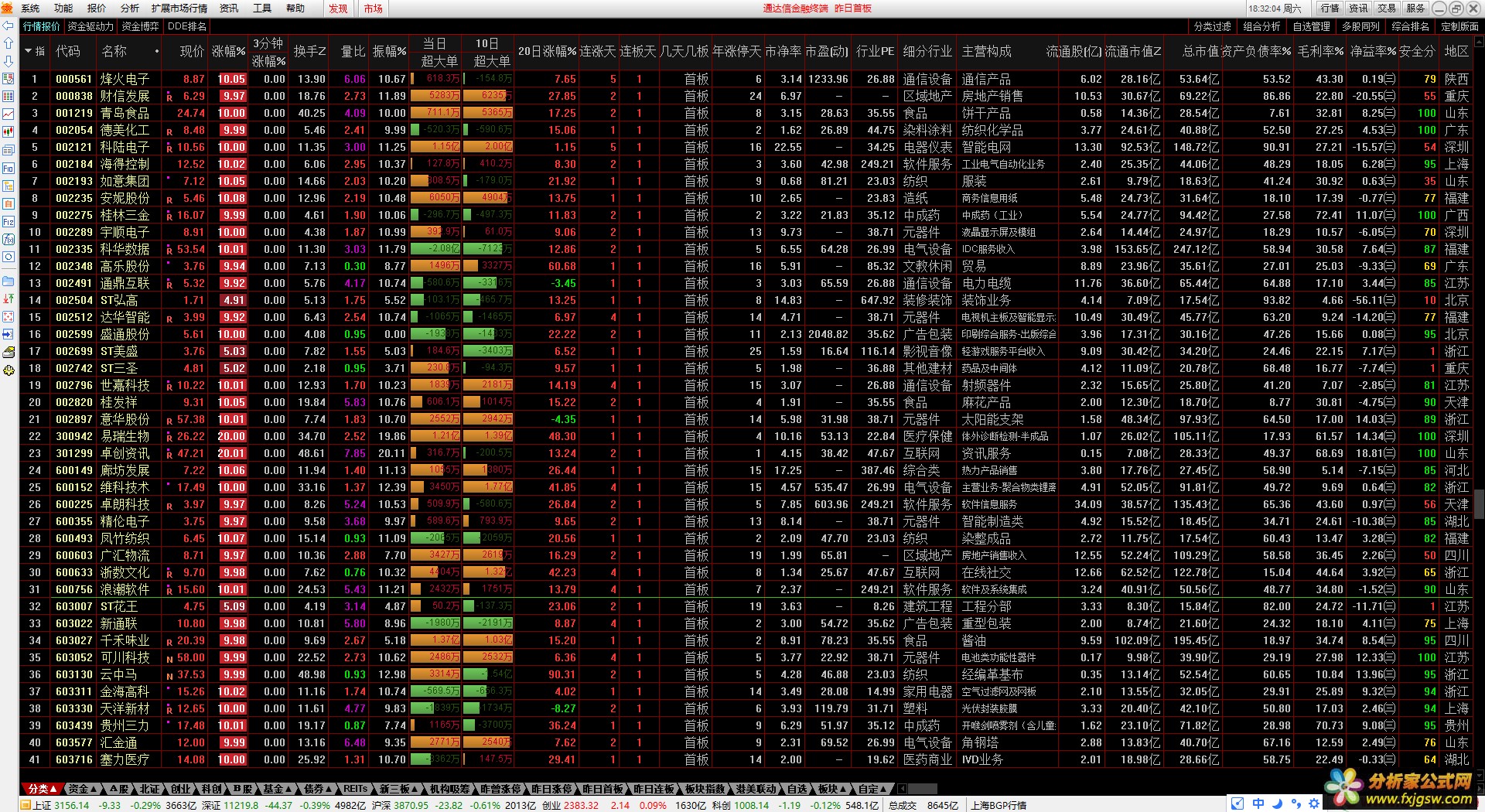The width and height of the screenshot is (1485, 812).
Task: Switch to the 资金驱动力 tab
Action: point(90,26)
